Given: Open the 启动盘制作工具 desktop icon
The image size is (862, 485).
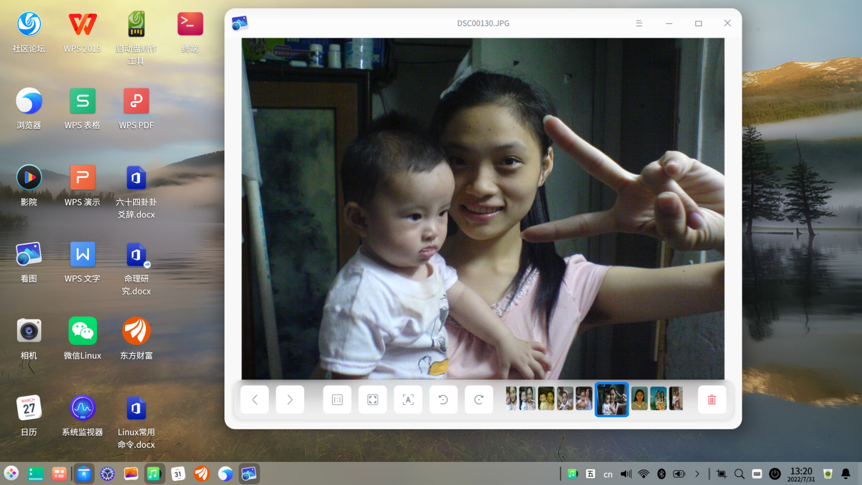Looking at the screenshot, I should 136,37.
